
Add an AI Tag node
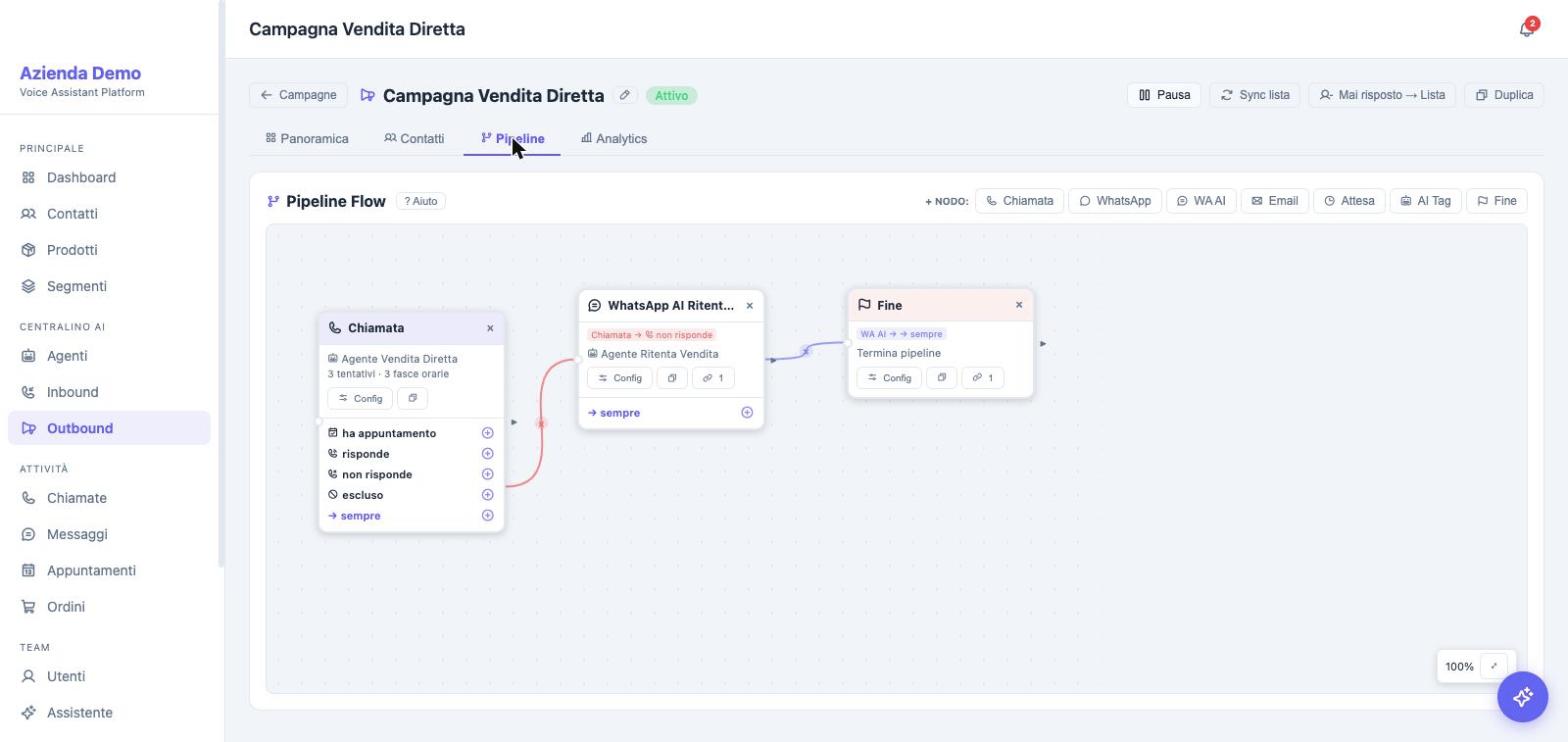click(1426, 201)
